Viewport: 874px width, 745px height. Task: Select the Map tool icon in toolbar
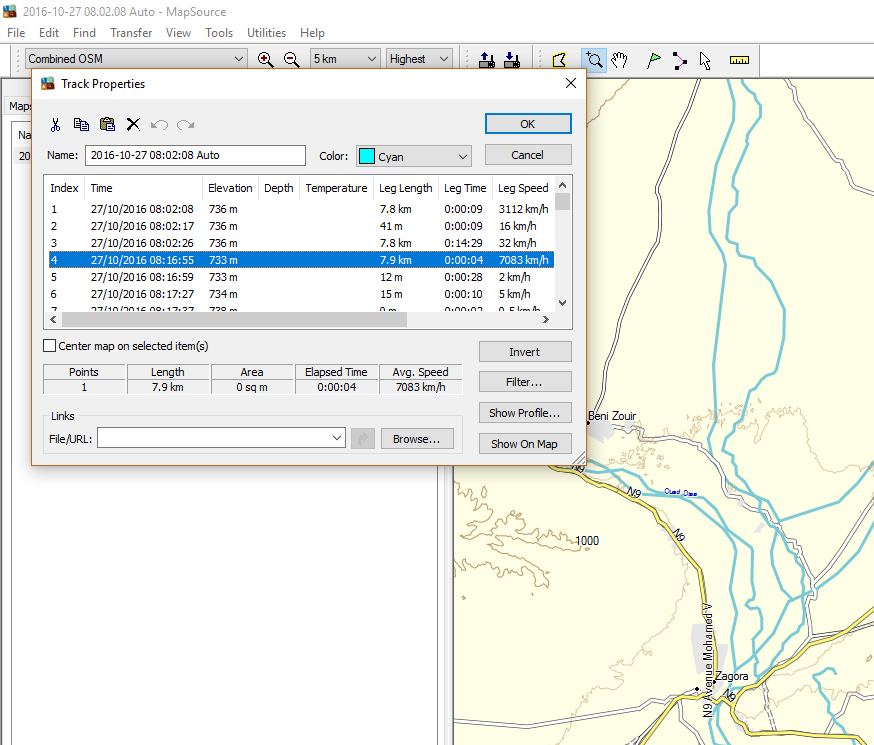(x=559, y=60)
